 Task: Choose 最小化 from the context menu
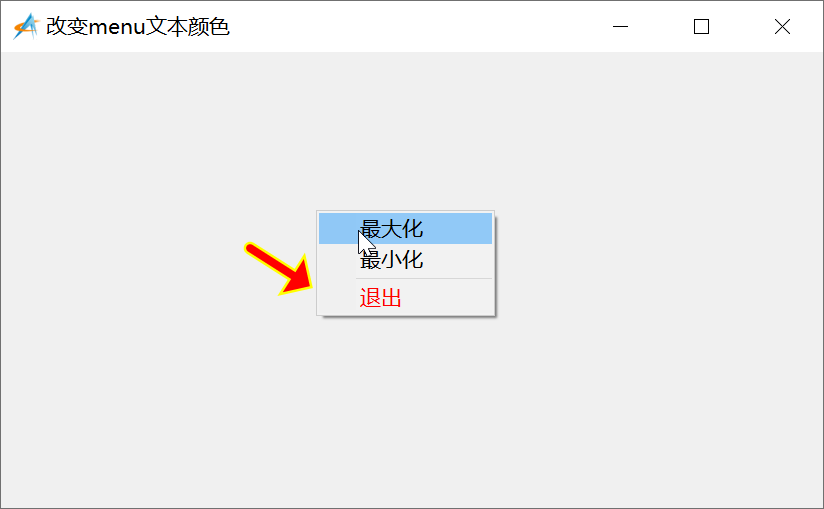pos(405,259)
